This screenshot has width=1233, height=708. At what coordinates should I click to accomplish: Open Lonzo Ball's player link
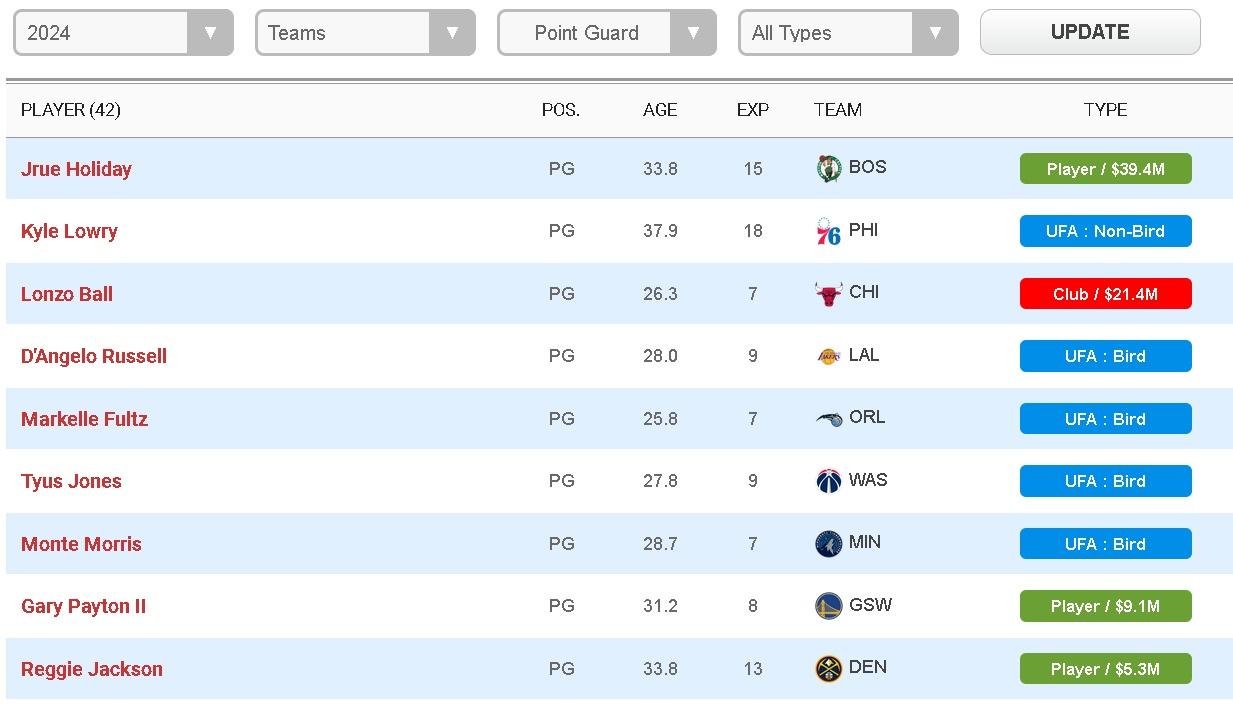[67, 294]
